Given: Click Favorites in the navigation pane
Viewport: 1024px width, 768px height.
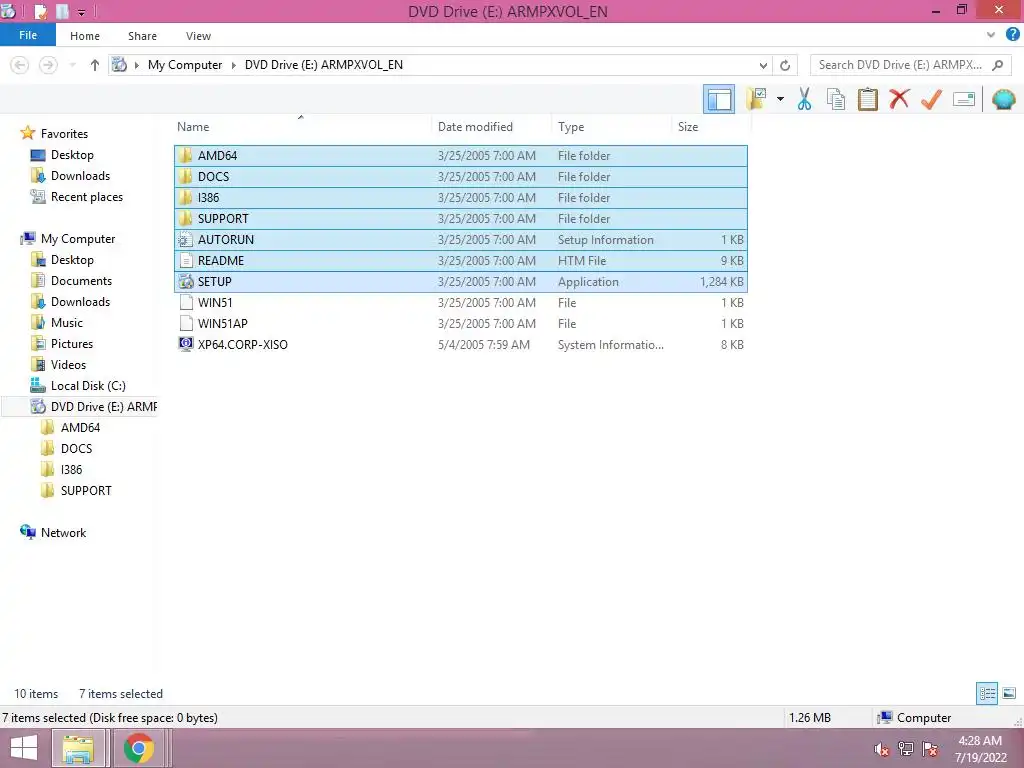Looking at the screenshot, I should coord(64,133).
